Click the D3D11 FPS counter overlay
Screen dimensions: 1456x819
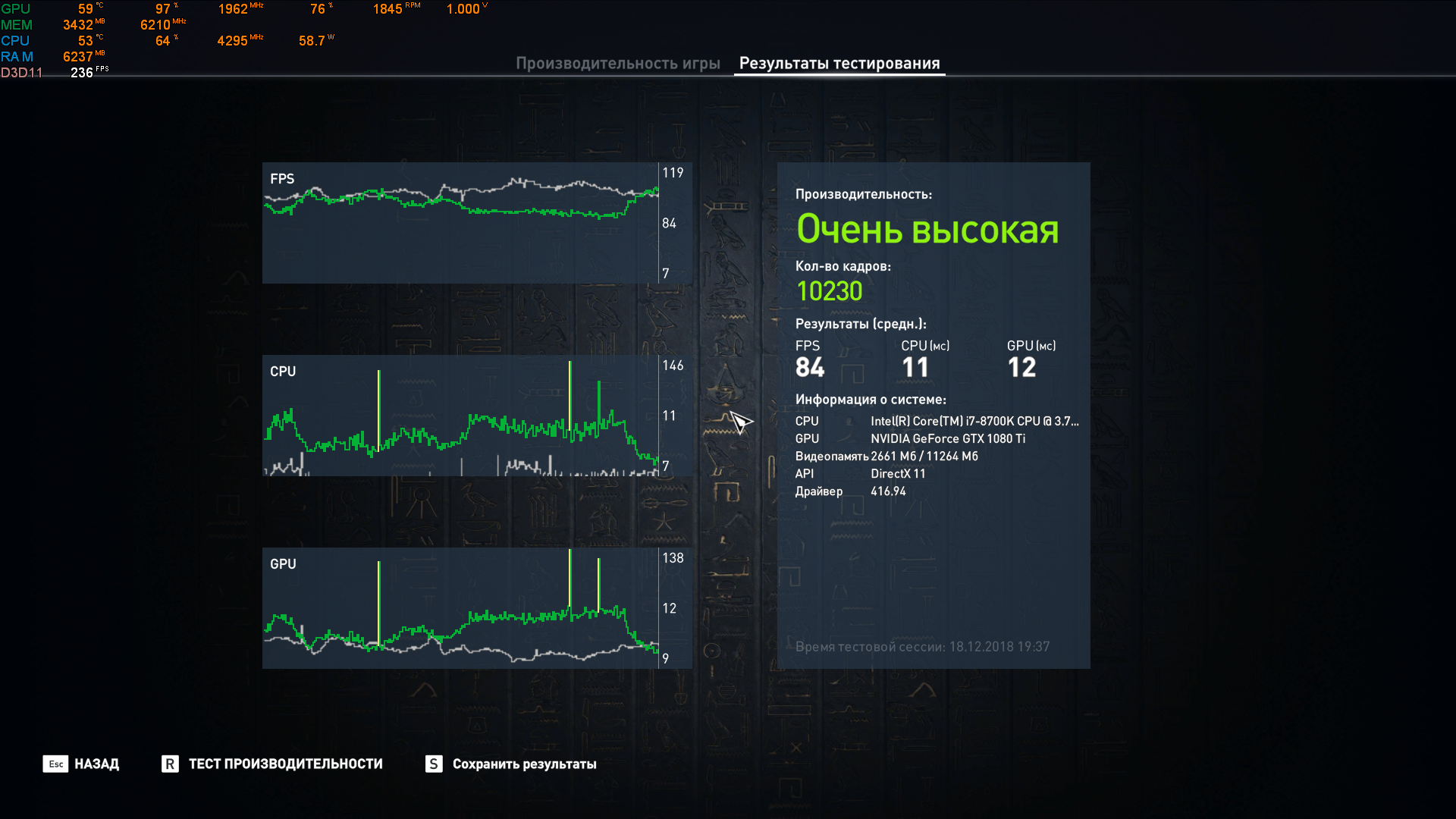(x=82, y=73)
